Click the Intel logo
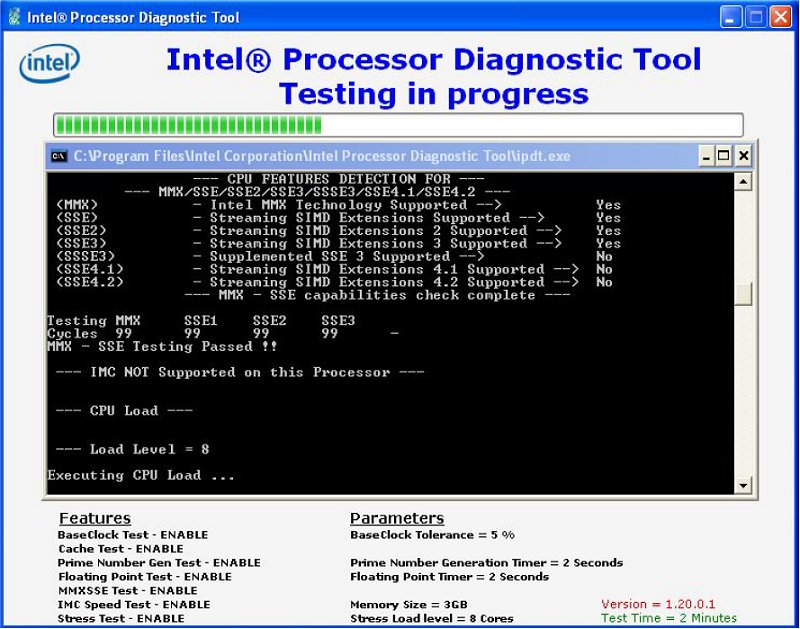Screen dimensions: 800x629 (49, 63)
